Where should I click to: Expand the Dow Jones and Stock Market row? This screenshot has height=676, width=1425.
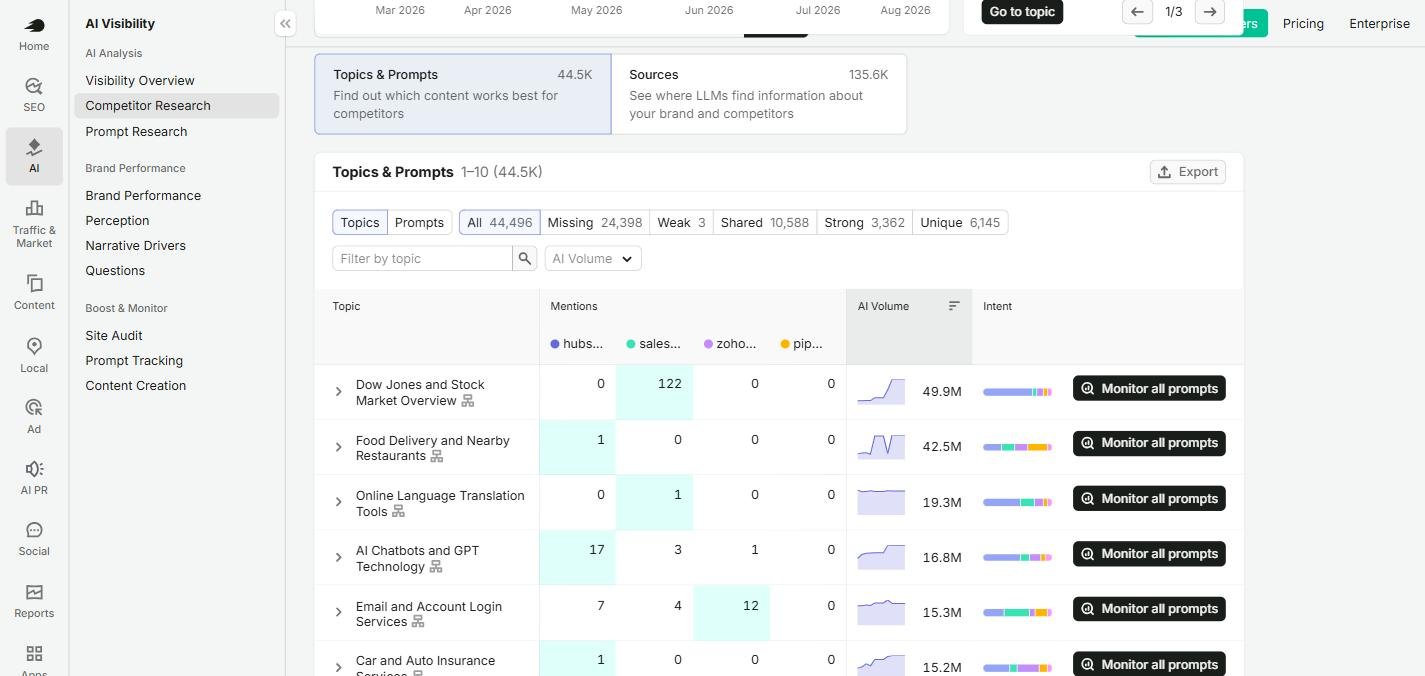click(x=339, y=392)
